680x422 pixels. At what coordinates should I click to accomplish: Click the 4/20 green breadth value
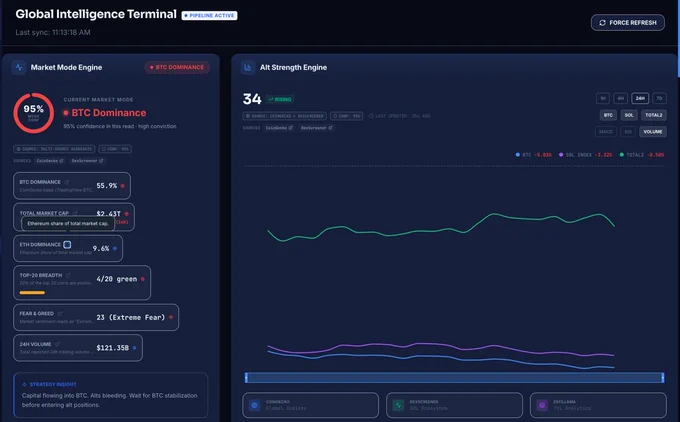coord(117,279)
